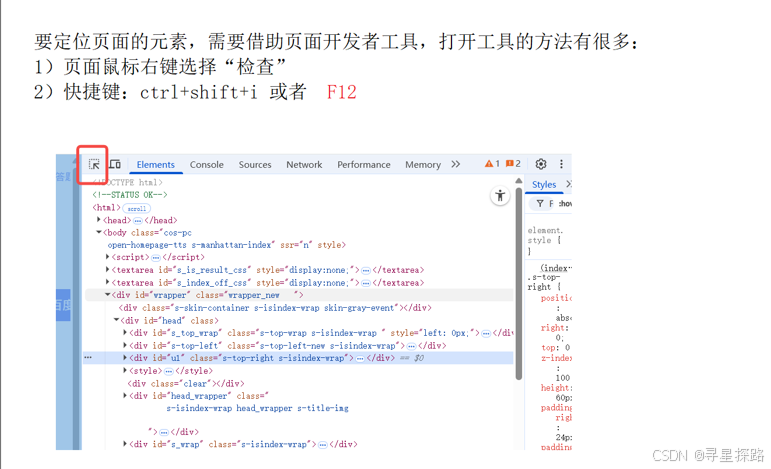Click the scroll-up arrow of the Elements panel scrollbar

pos(519,181)
